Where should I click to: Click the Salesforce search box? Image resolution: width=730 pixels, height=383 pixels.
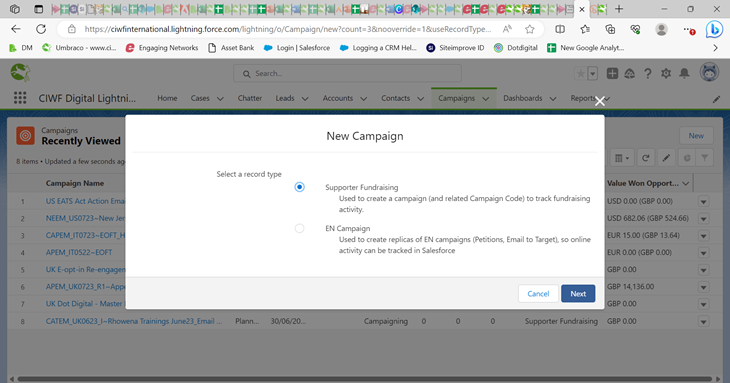point(347,74)
